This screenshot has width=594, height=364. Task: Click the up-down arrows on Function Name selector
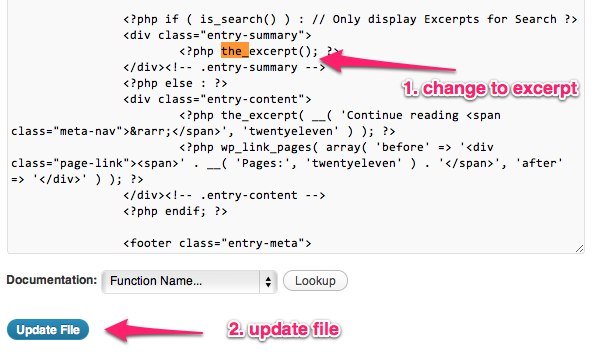pyautogui.click(x=268, y=281)
